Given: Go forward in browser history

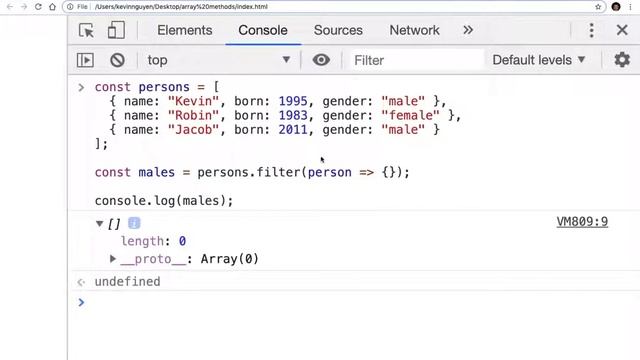Looking at the screenshot, I should pos(24,7).
